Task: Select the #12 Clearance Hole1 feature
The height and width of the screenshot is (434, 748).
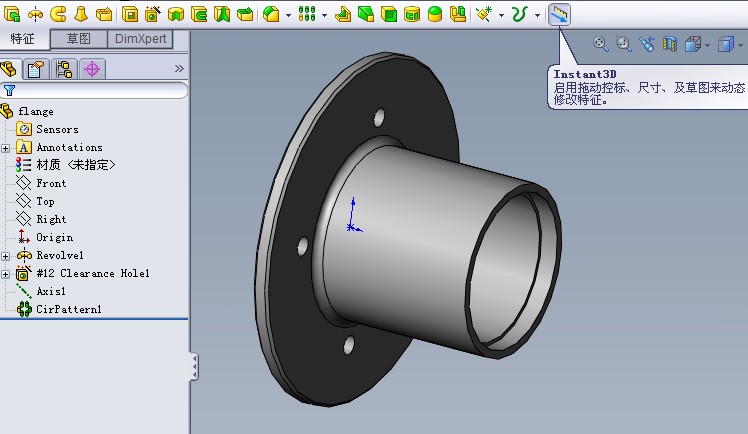Action: 93,273
